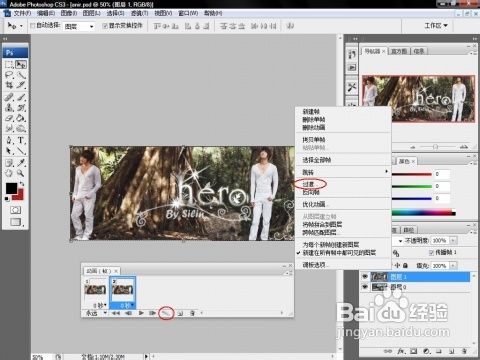
Task: Select the Eyedropper tool
Action: tap(21, 163)
